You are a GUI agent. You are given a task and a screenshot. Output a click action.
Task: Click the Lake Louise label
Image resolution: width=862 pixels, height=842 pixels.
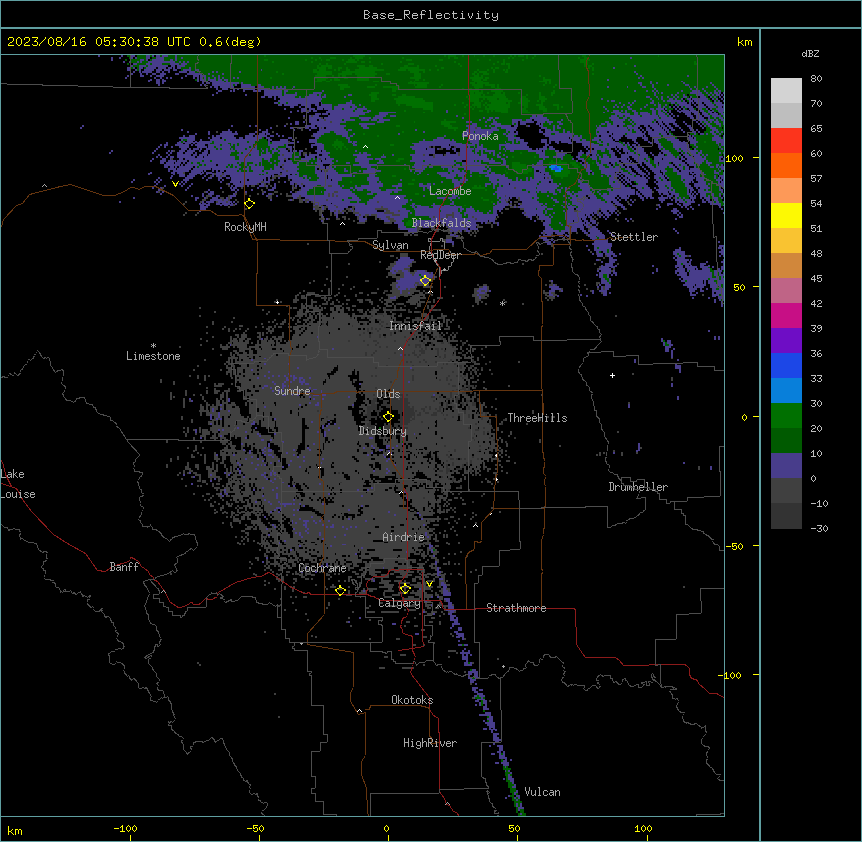coord(18,484)
